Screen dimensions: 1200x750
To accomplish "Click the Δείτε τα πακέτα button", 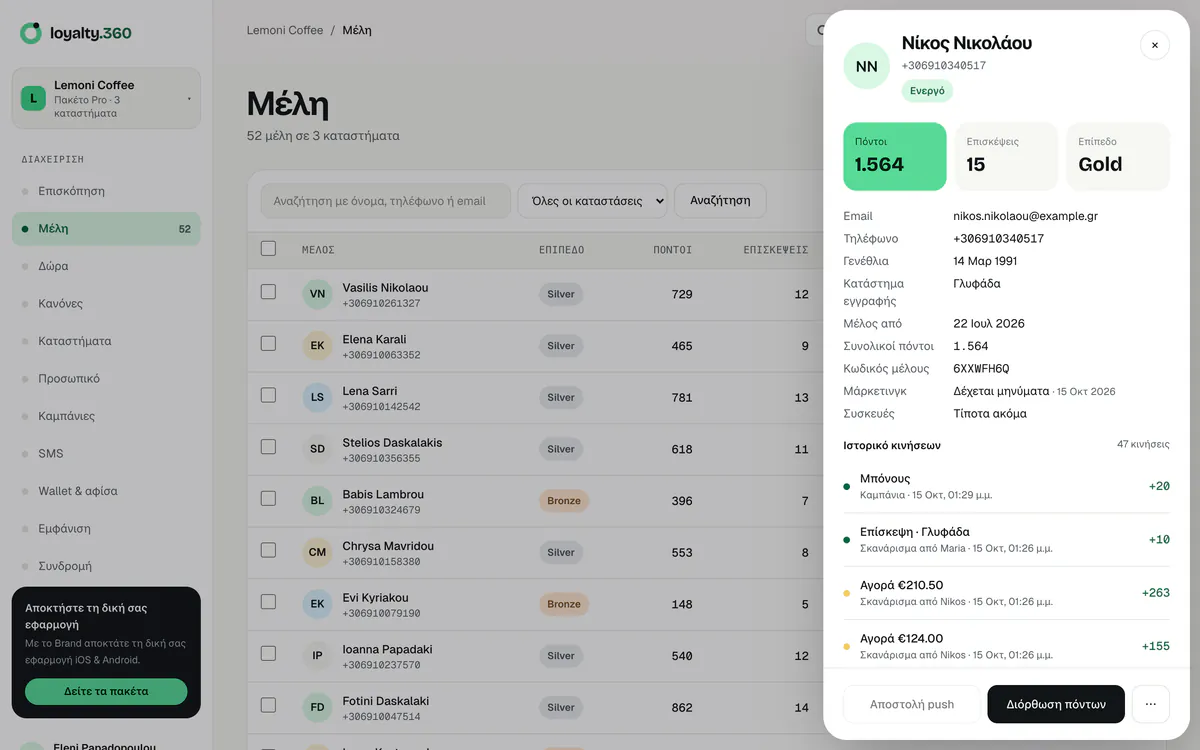I will coord(106,691).
